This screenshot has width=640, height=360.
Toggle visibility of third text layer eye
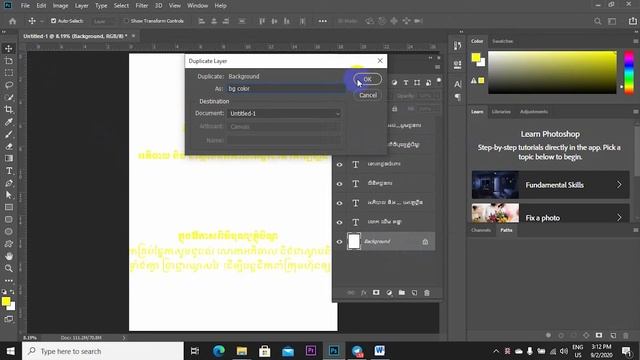(x=339, y=203)
